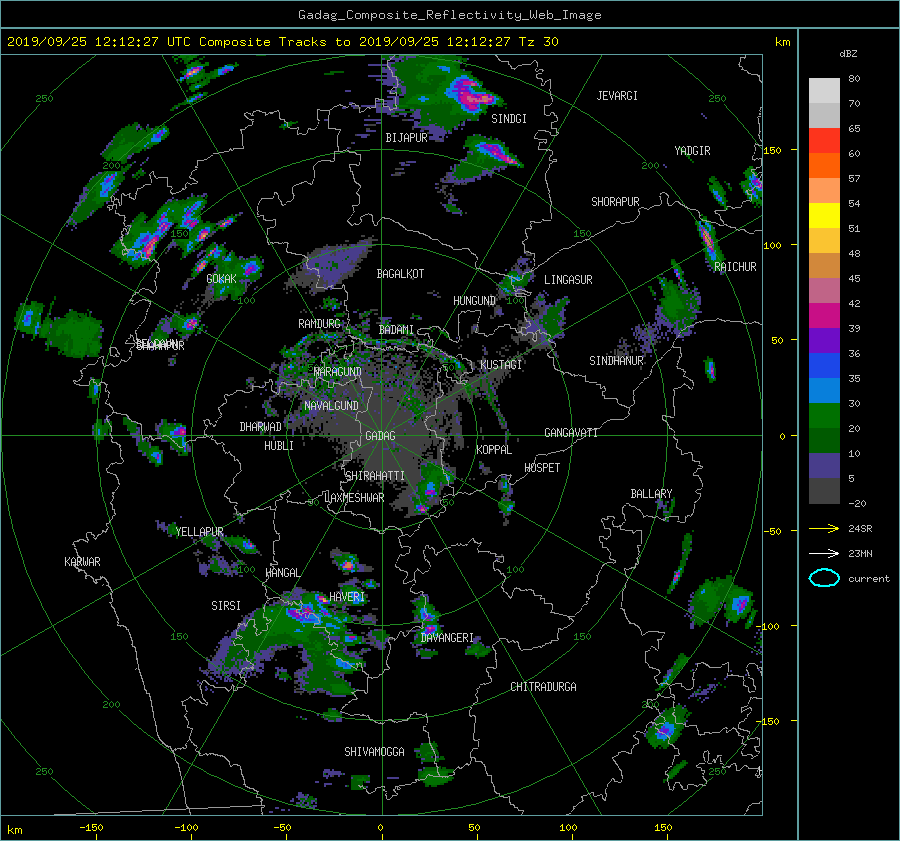900x841 pixels.
Task: Pick the bright green 20-30 dBZ swatch
Action: point(824,416)
